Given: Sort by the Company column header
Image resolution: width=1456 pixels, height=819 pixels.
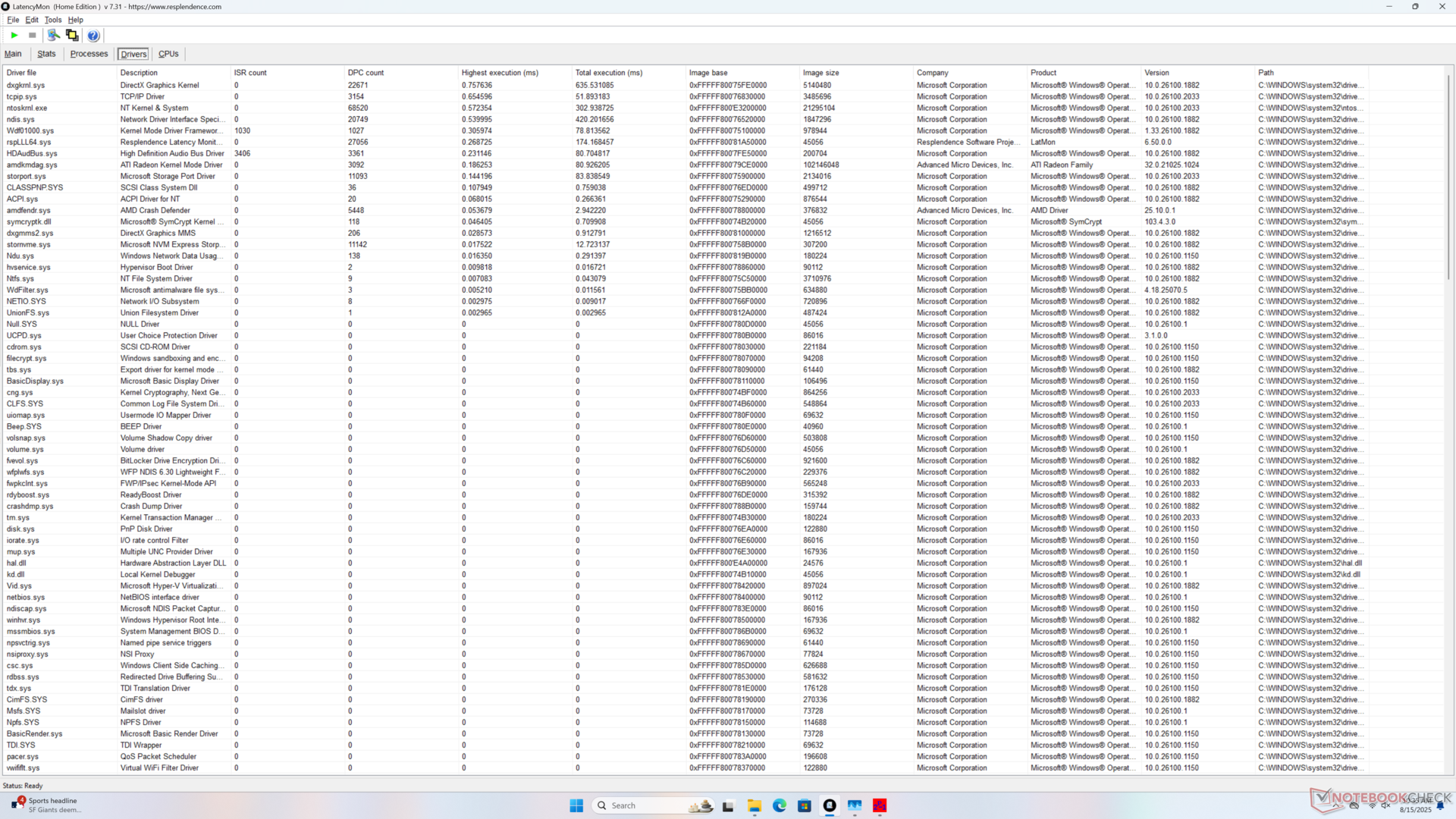Looking at the screenshot, I should point(970,73).
